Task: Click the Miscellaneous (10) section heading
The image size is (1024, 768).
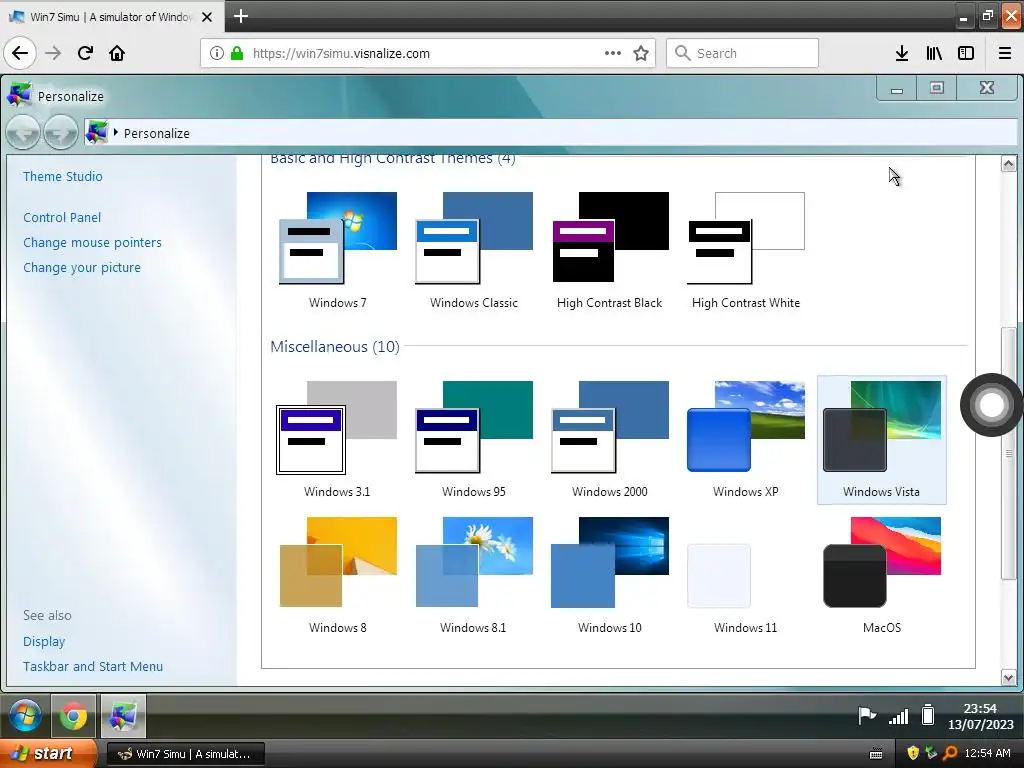Action: coord(335,346)
